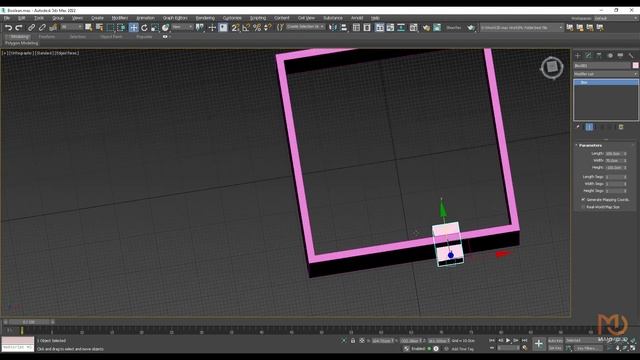Open the File menu
This screenshot has width=640, height=360.
[x=7, y=18]
